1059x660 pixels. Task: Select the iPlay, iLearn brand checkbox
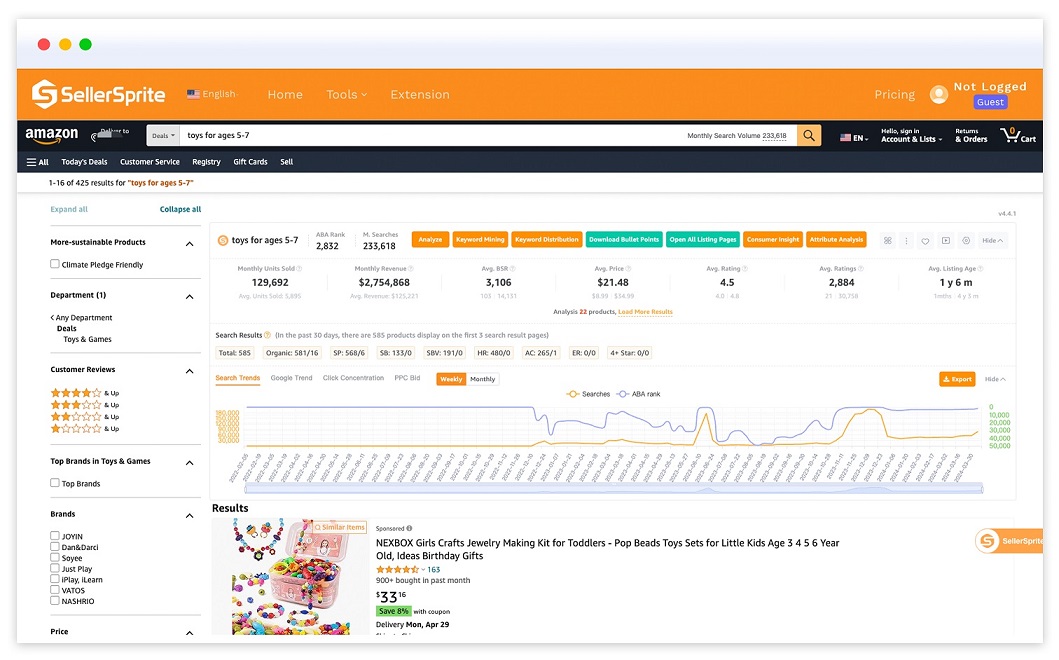55,579
